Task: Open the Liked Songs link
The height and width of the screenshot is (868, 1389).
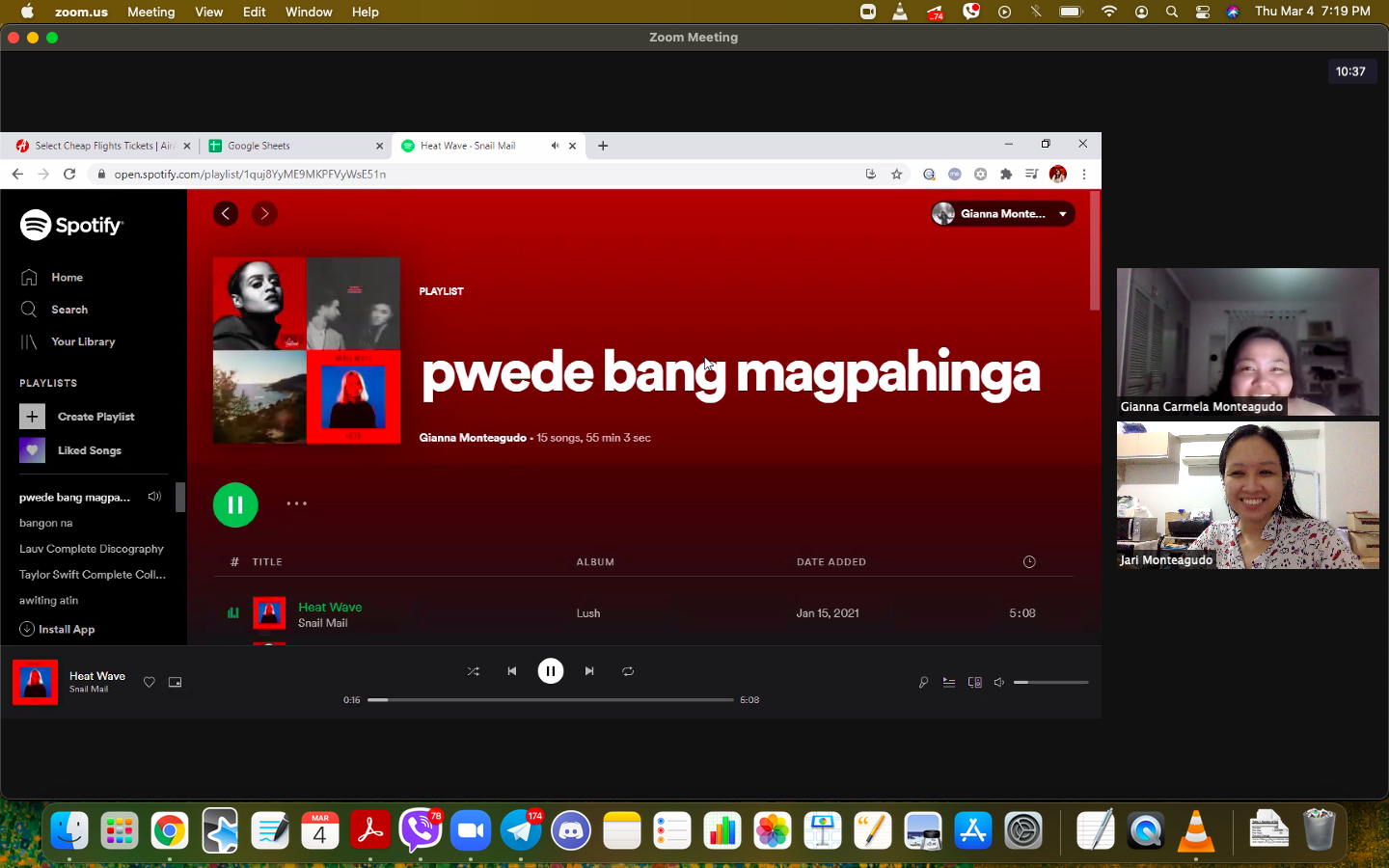Action: (x=89, y=450)
